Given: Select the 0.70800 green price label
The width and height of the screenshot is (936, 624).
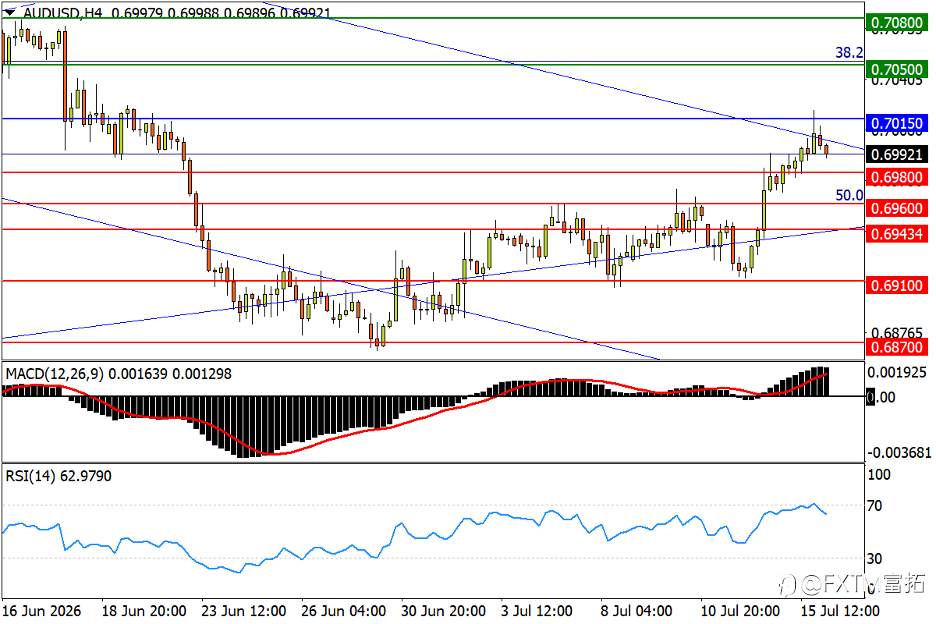Looking at the screenshot, I should tap(897, 23).
